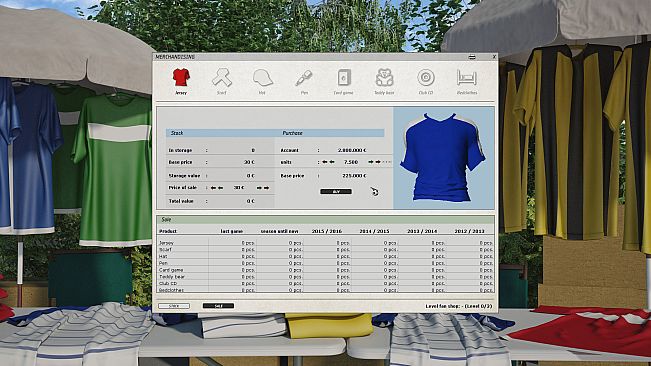Click the outermost right arrow for units

[378, 162]
